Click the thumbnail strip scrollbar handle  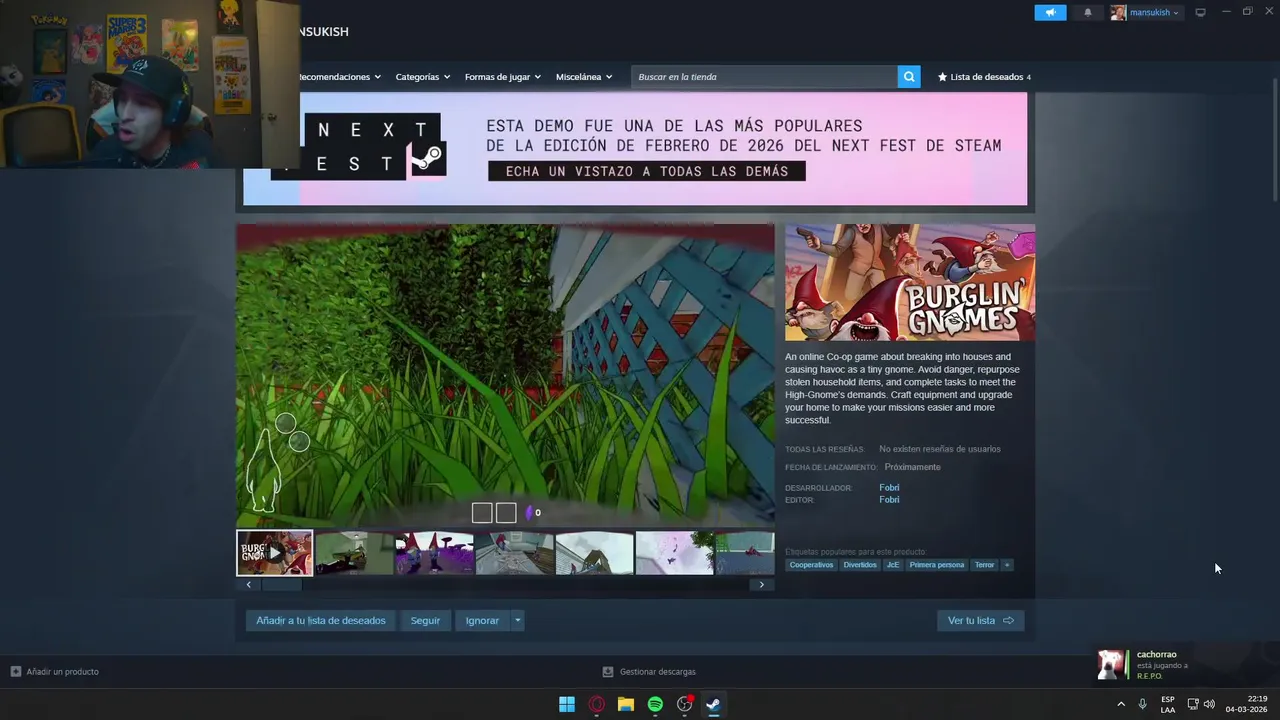pyautogui.click(x=281, y=585)
